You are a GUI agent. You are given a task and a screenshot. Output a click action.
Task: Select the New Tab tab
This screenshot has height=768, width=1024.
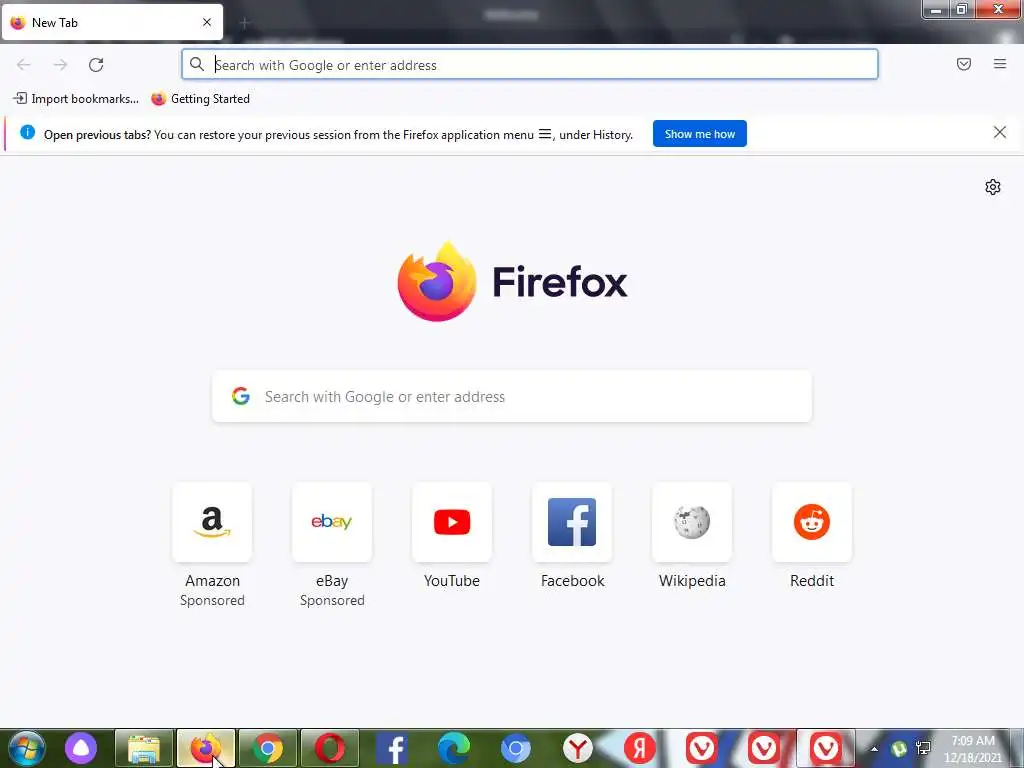coord(112,23)
